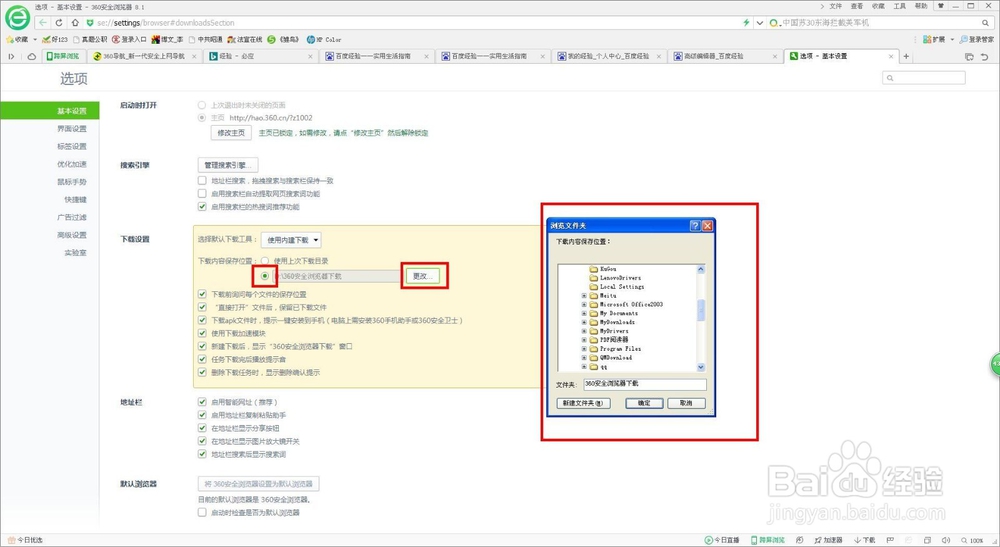Open 下载 downloads in status bar

click(865, 540)
